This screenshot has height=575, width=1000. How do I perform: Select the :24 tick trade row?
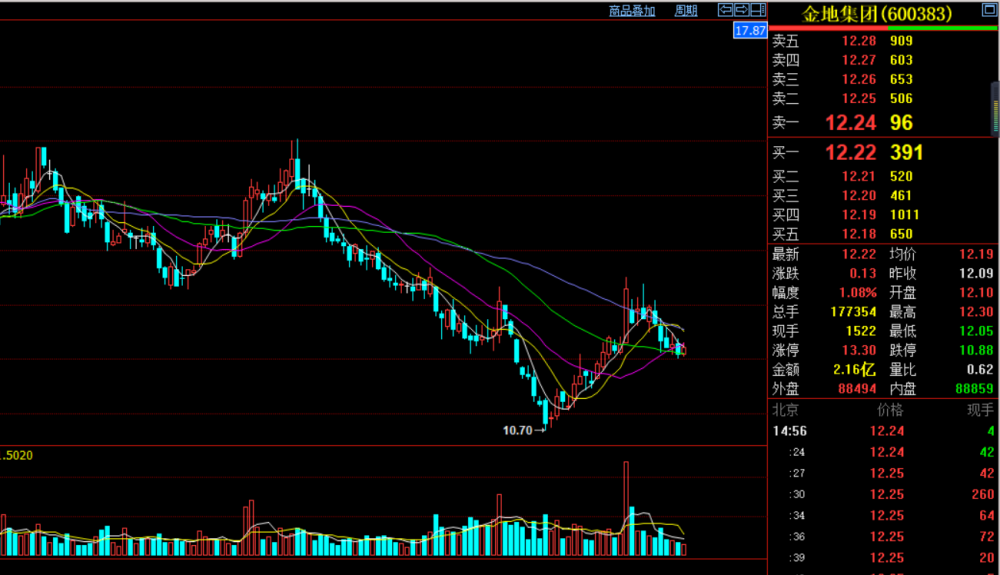pos(883,452)
